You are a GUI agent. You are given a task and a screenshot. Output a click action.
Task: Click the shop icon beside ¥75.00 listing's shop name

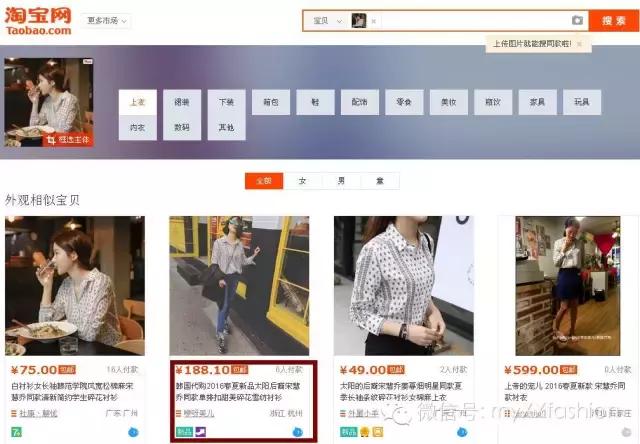[14, 413]
